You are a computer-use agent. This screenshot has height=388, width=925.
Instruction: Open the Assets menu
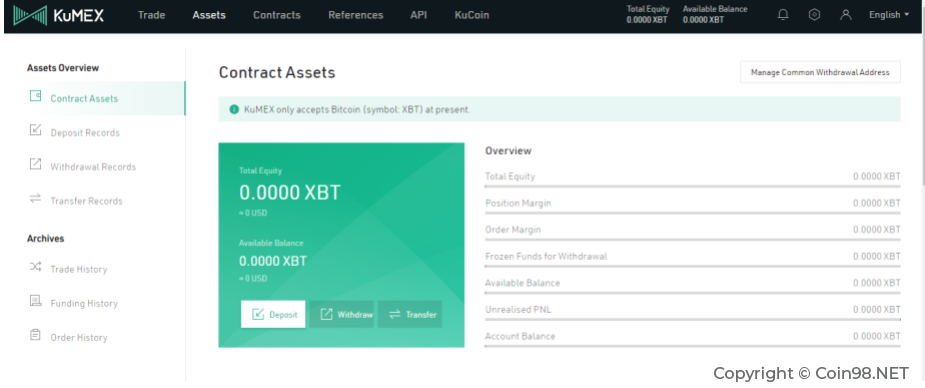tap(209, 15)
